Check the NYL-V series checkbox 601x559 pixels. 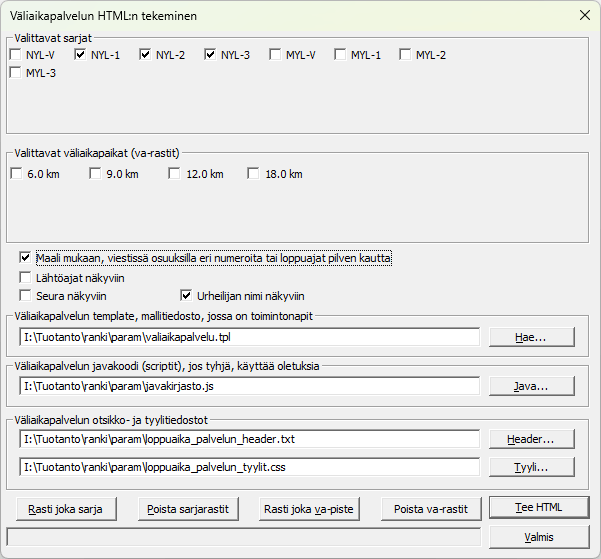pyautogui.click(x=17, y=55)
